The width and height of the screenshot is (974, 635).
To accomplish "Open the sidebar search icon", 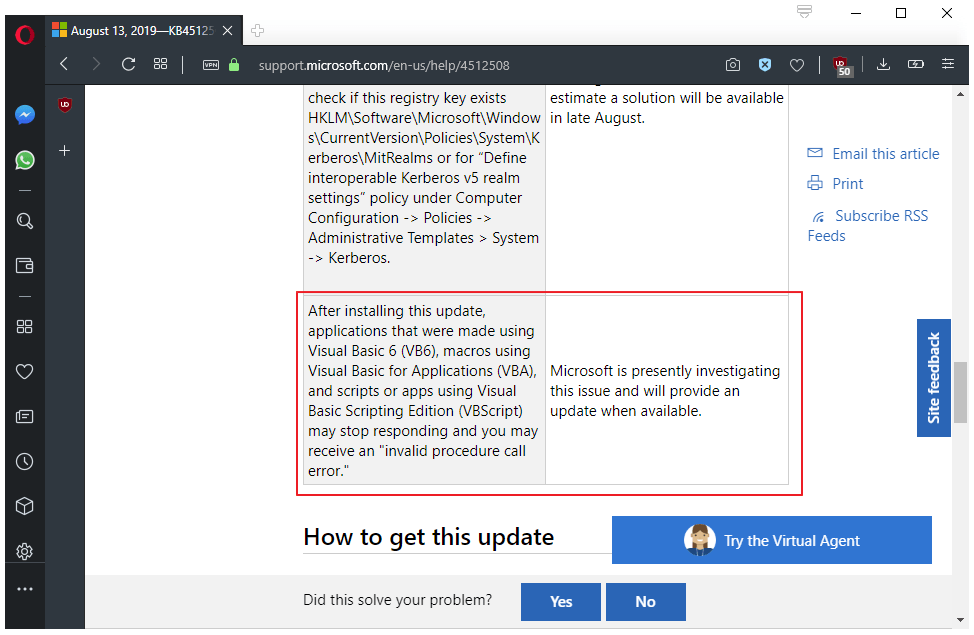I will [24, 221].
